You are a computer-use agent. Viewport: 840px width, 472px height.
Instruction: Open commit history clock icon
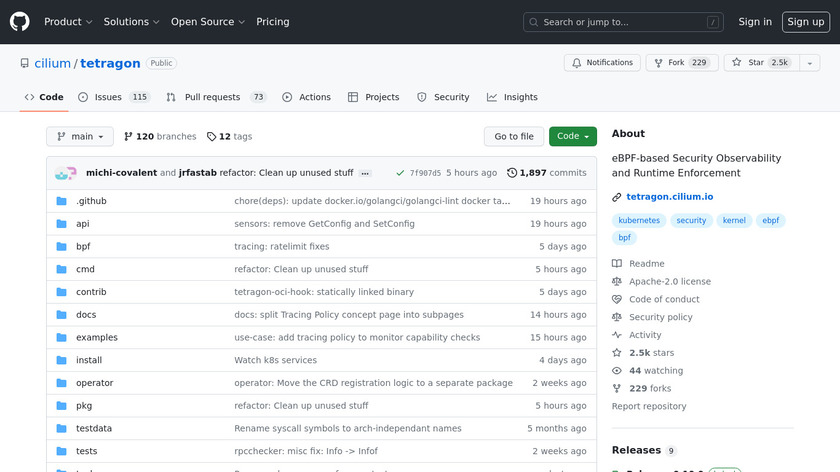pyautogui.click(x=512, y=173)
